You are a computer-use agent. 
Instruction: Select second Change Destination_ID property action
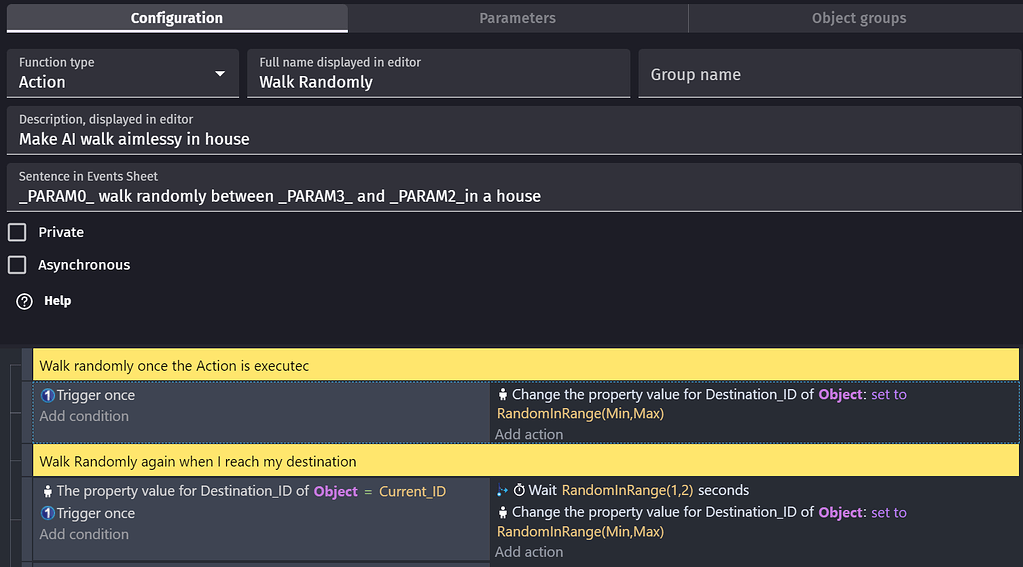(x=702, y=522)
